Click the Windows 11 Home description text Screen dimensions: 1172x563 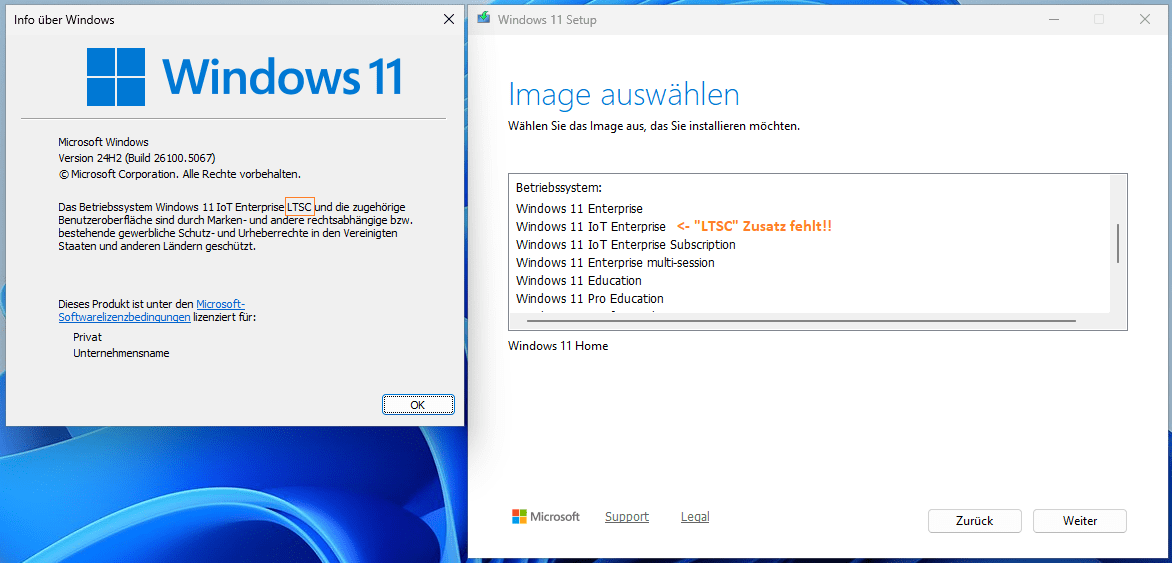click(x=558, y=346)
